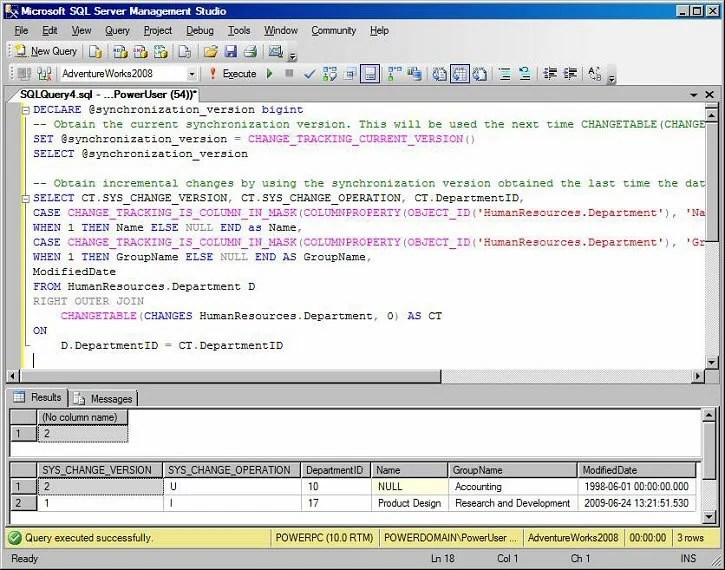The image size is (725, 570).
Task: Click the SYS_CHANGE_VERSION column header
Action: (x=99, y=470)
